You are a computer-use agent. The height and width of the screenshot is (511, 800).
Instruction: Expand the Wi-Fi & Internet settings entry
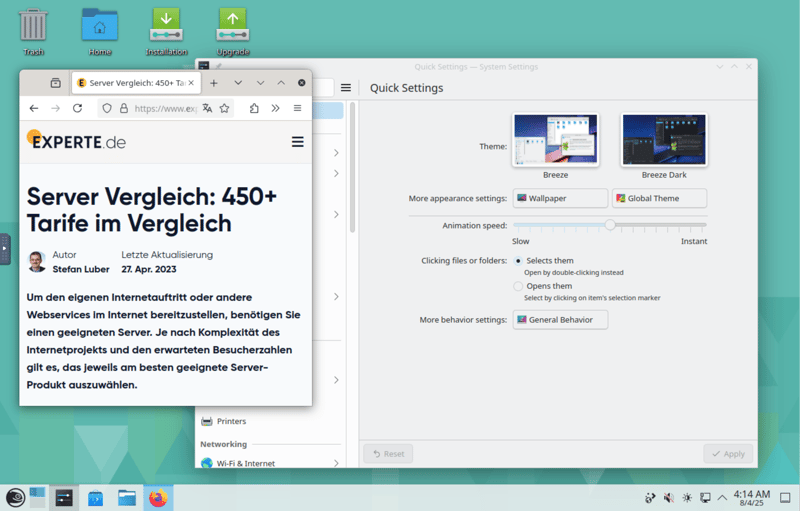[x=335, y=463]
